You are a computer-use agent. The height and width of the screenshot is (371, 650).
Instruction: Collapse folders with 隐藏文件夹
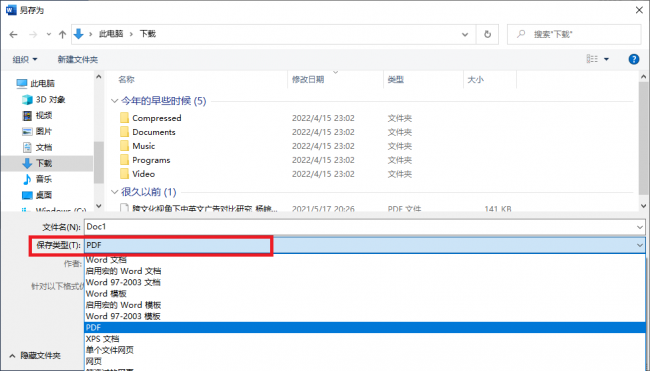coord(35,356)
